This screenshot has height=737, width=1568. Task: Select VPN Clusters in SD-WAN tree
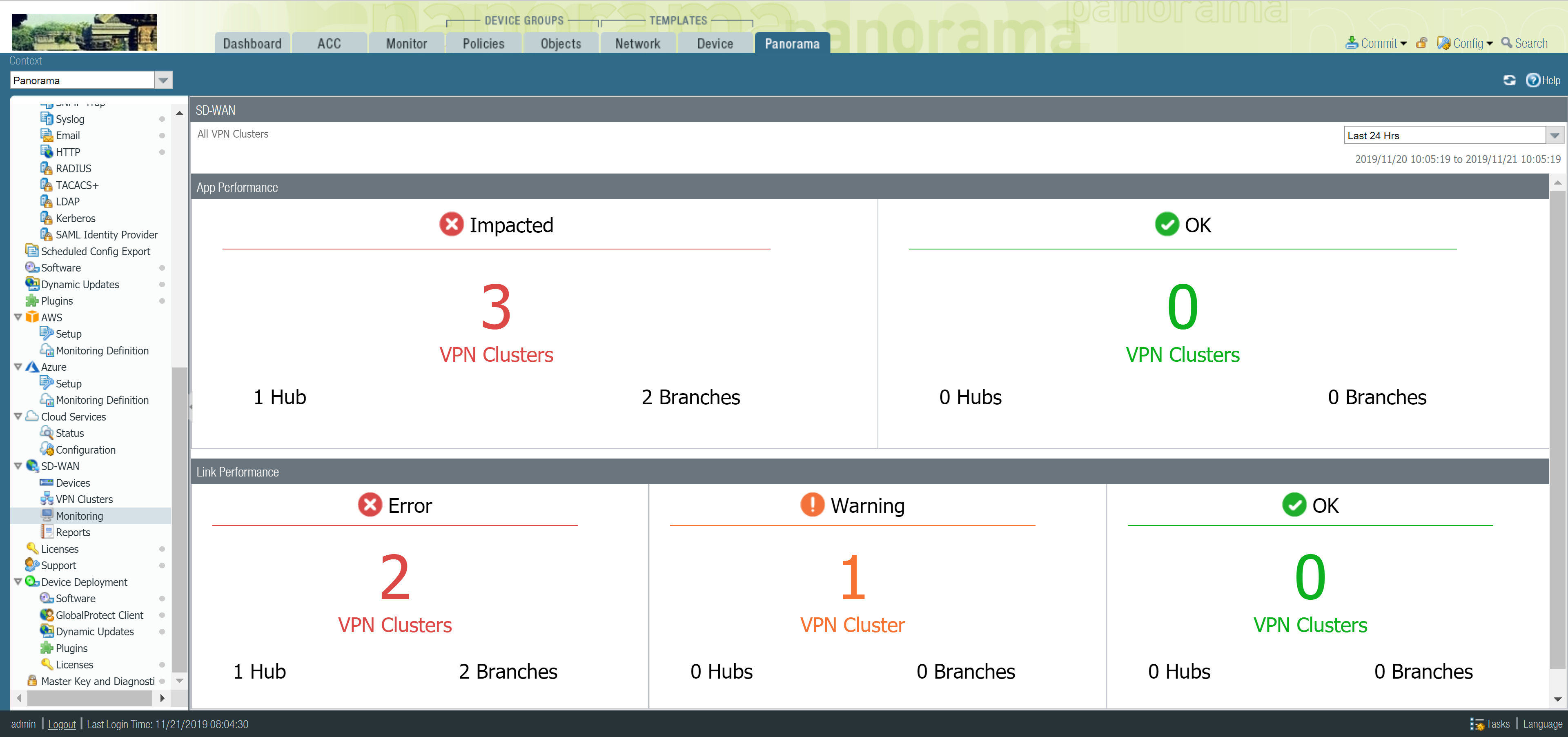[84, 499]
